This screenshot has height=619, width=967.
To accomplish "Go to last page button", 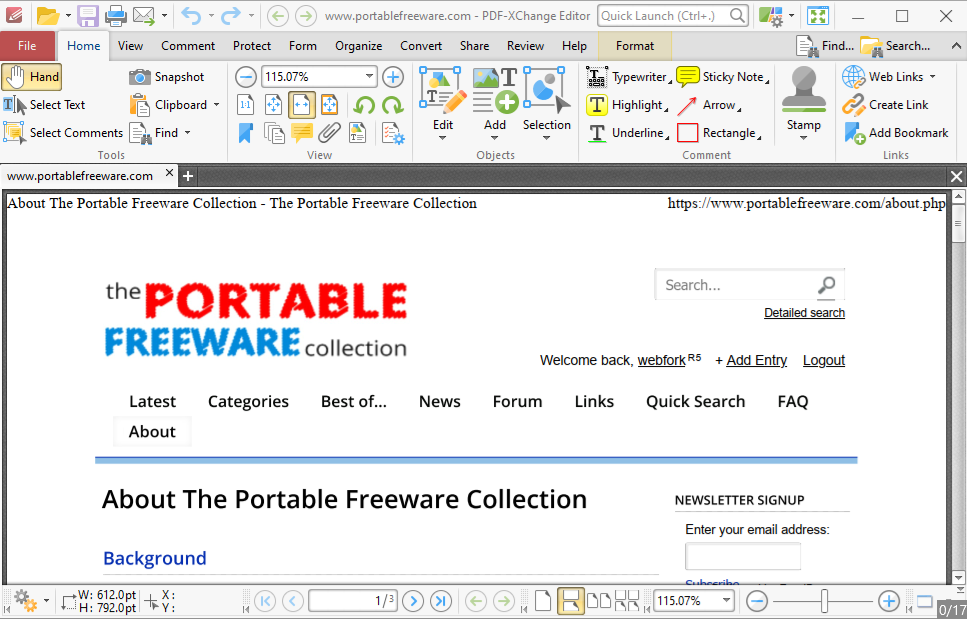I will [441, 601].
